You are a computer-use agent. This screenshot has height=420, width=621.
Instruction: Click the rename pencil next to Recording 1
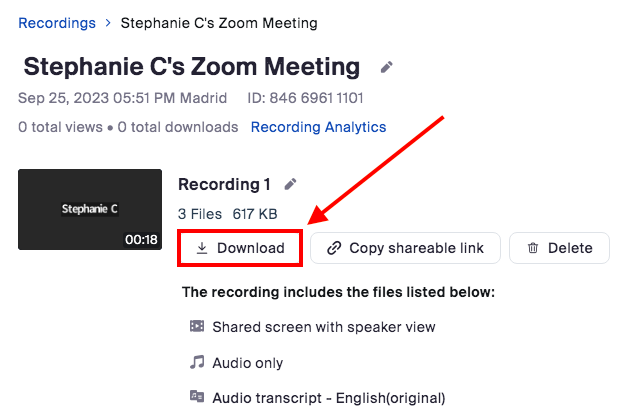291,184
